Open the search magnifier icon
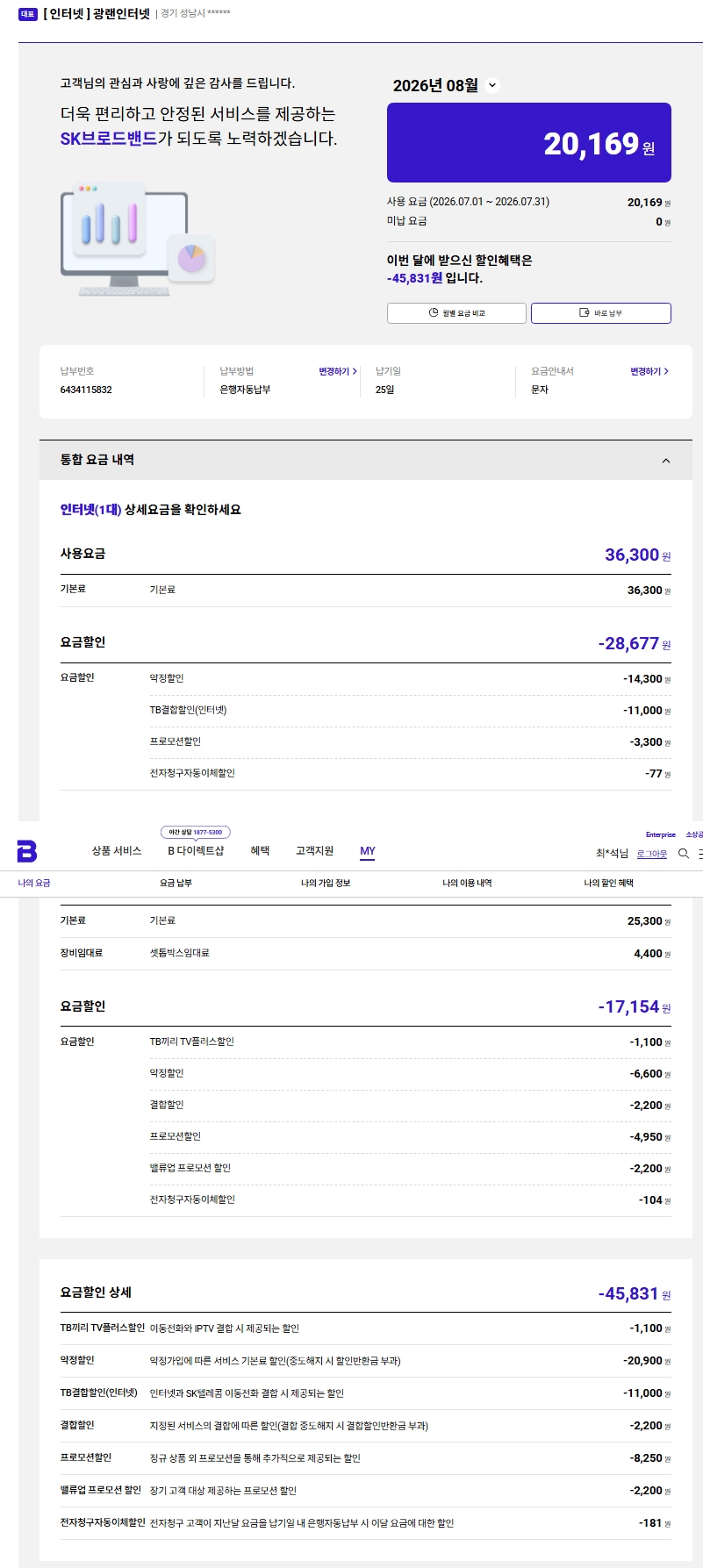The height and width of the screenshot is (1568, 703). (x=684, y=854)
